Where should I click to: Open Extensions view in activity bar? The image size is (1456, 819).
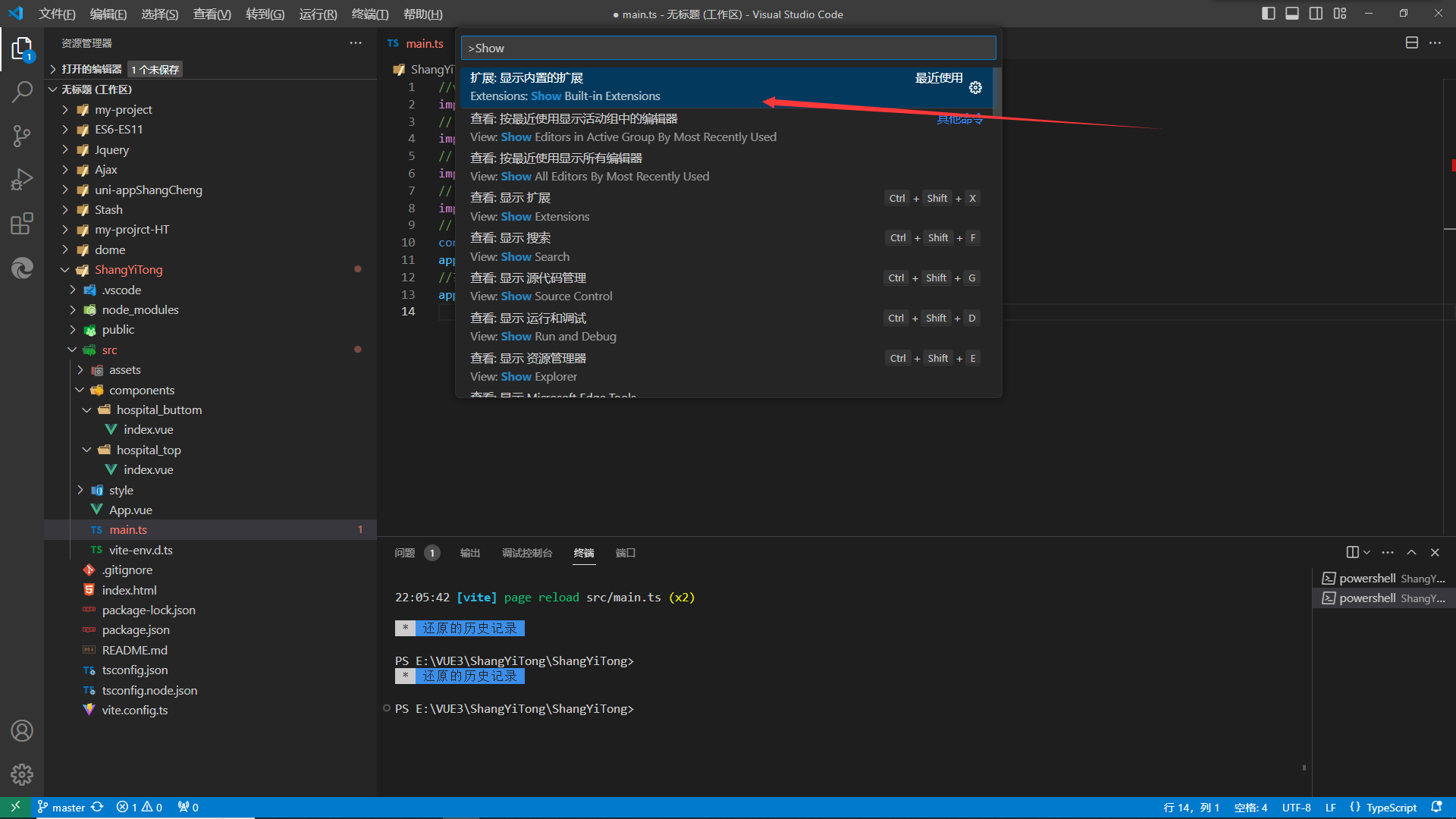pos(22,224)
